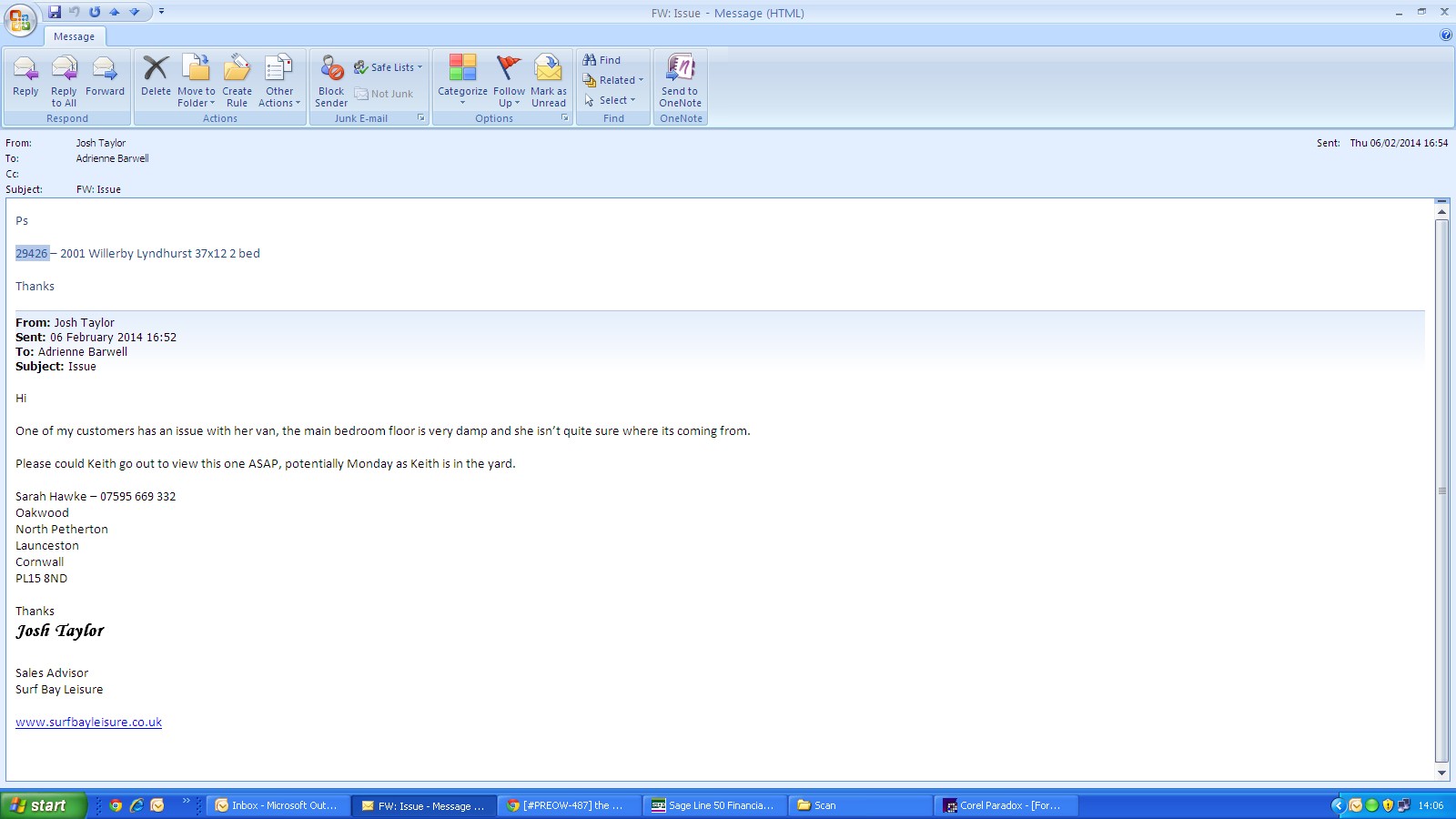1456x819 pixels.
Task: Launch Internet Explorer from Quick Launch
Action: coord(136,805)
